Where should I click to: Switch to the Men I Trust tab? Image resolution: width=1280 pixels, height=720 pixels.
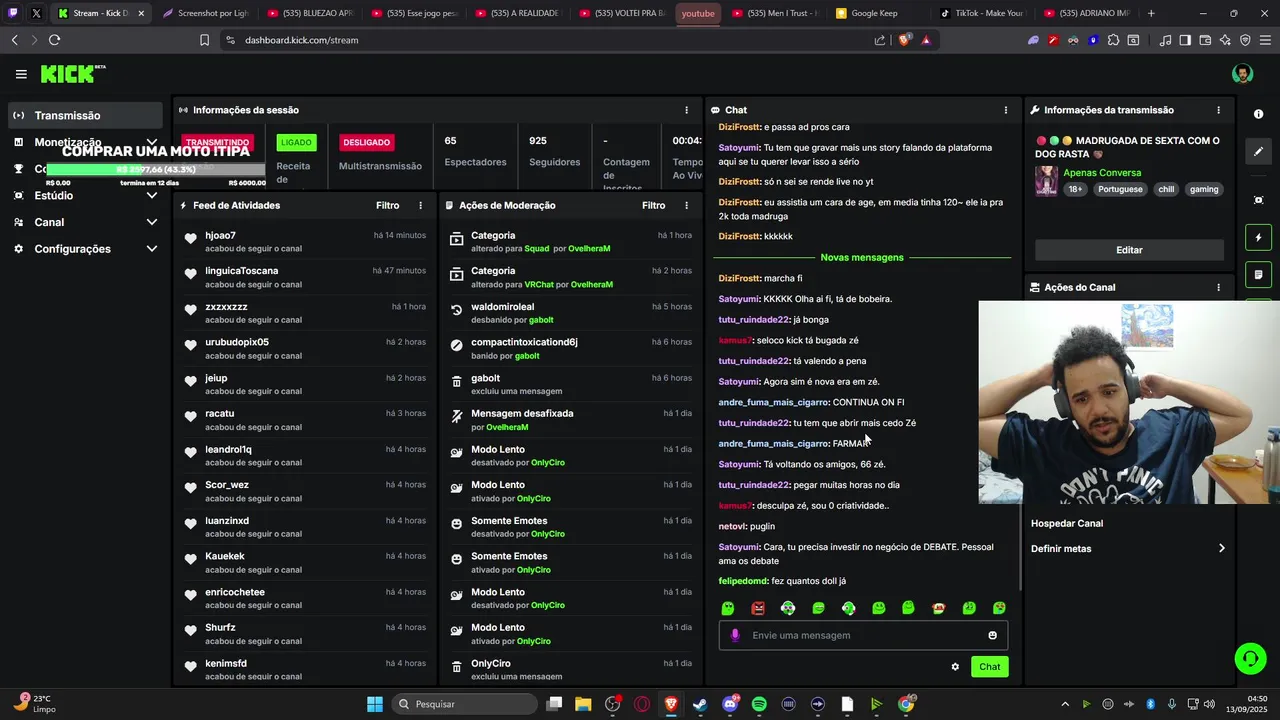pyautogui.click(x=775, y=13)
